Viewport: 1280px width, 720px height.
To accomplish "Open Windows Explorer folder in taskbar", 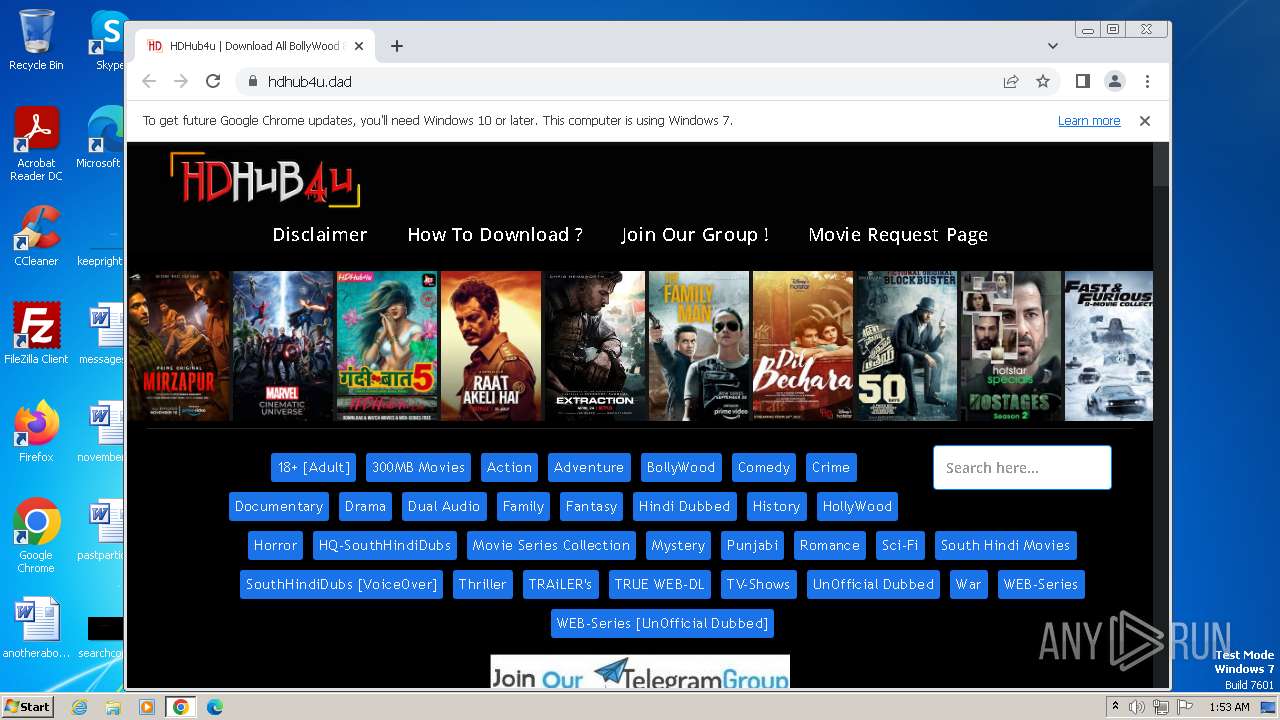I will (x=113, y=707).
